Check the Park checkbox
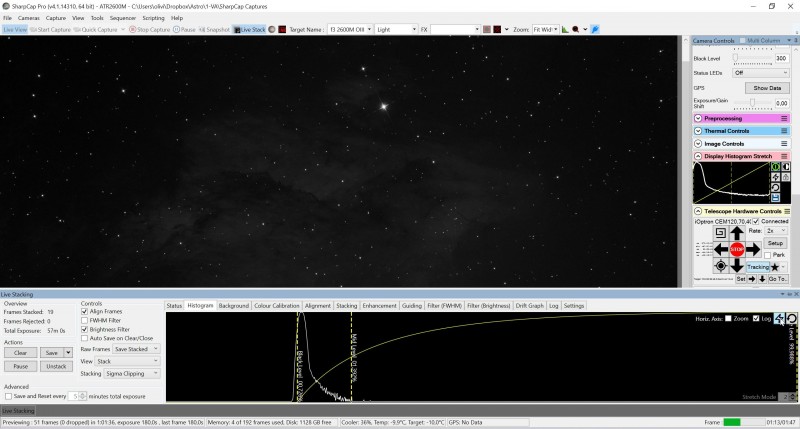Viewport: 800px width, 429px height. tap(768, 255)
